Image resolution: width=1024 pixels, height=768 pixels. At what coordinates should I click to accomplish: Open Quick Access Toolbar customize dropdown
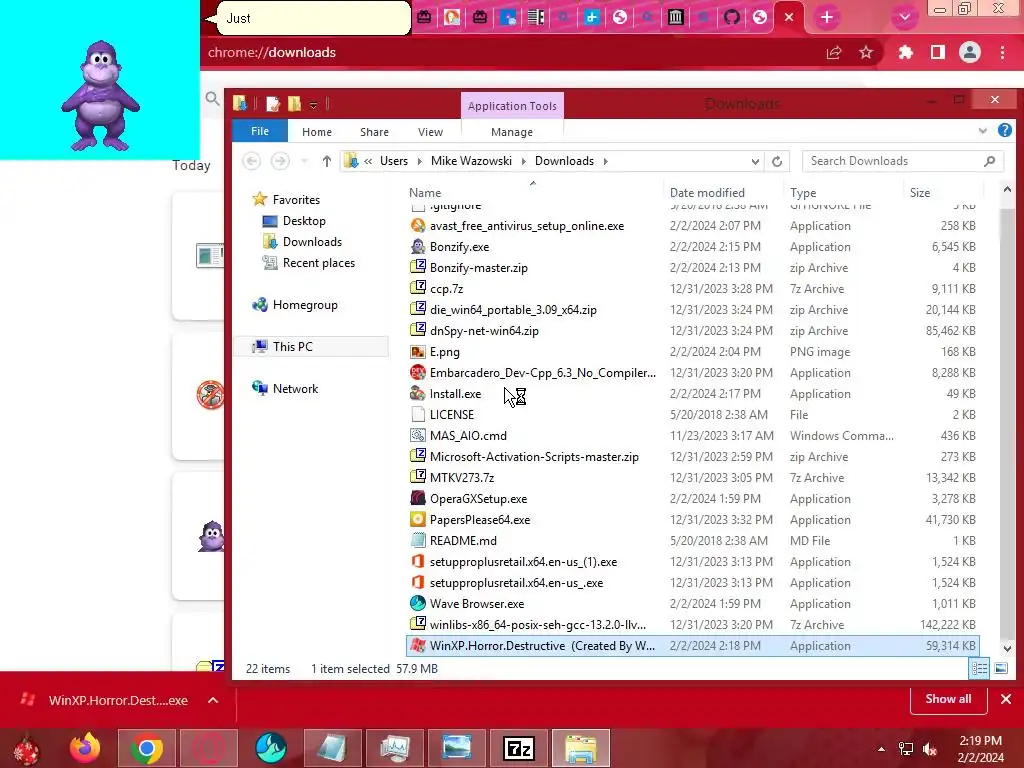pos(313,104)
